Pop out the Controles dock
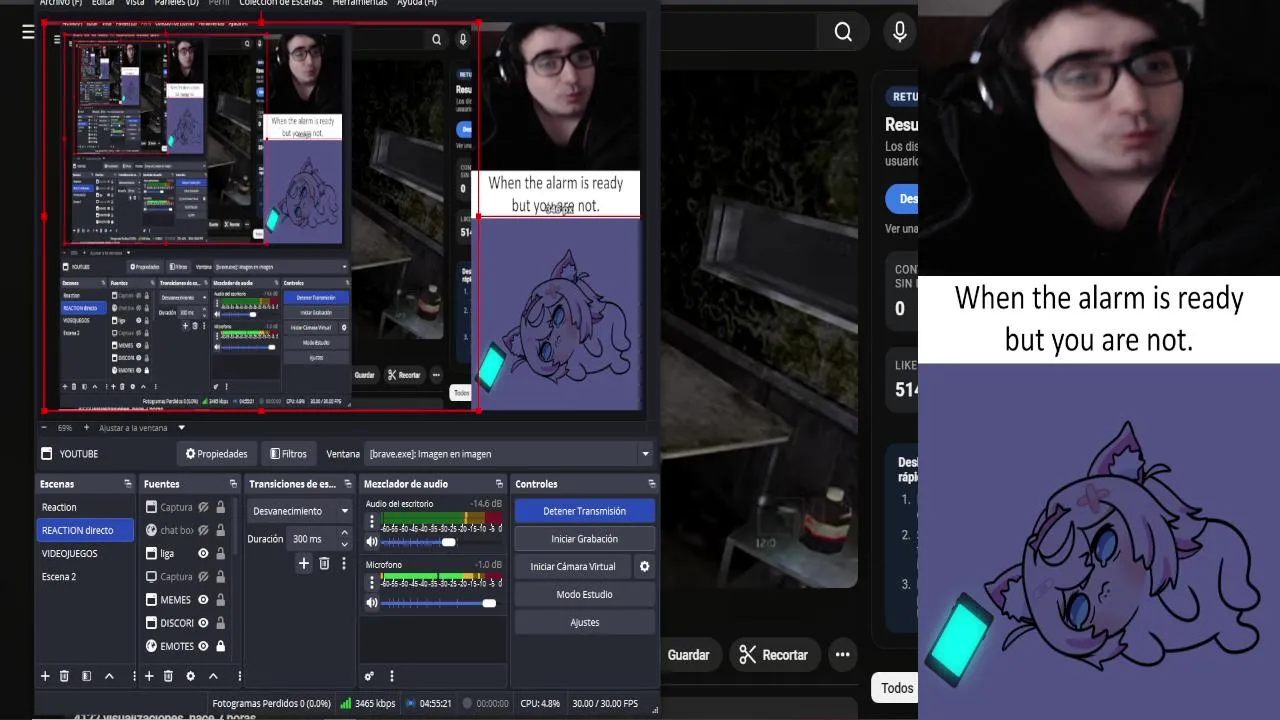The image size is (1280, 720). point(651,484)
